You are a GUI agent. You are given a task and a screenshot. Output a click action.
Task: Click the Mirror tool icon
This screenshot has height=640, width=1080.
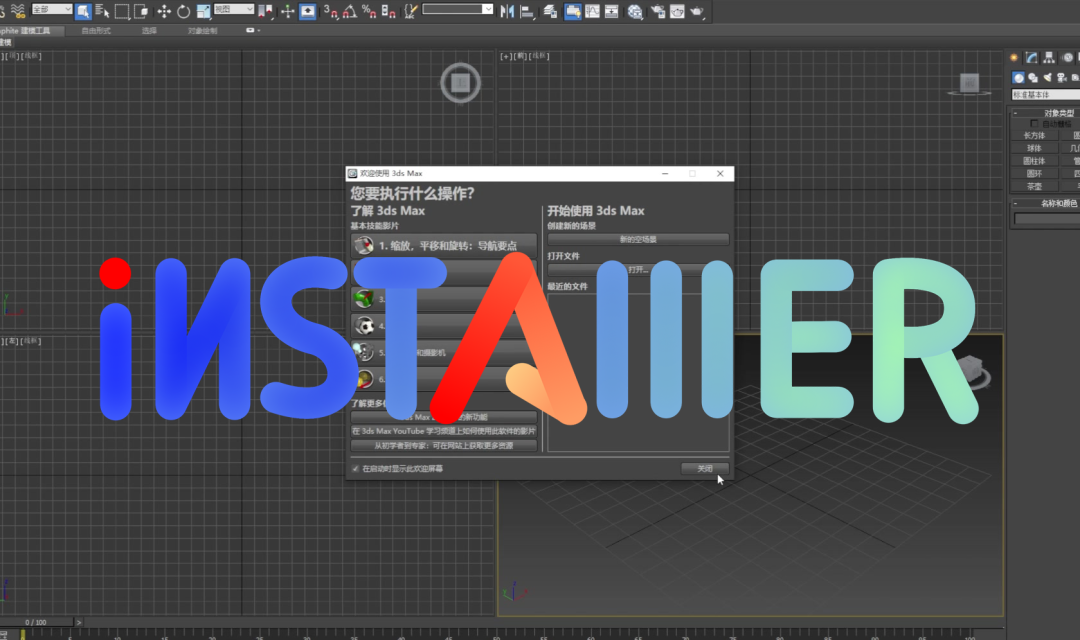[x=508, y=11]
